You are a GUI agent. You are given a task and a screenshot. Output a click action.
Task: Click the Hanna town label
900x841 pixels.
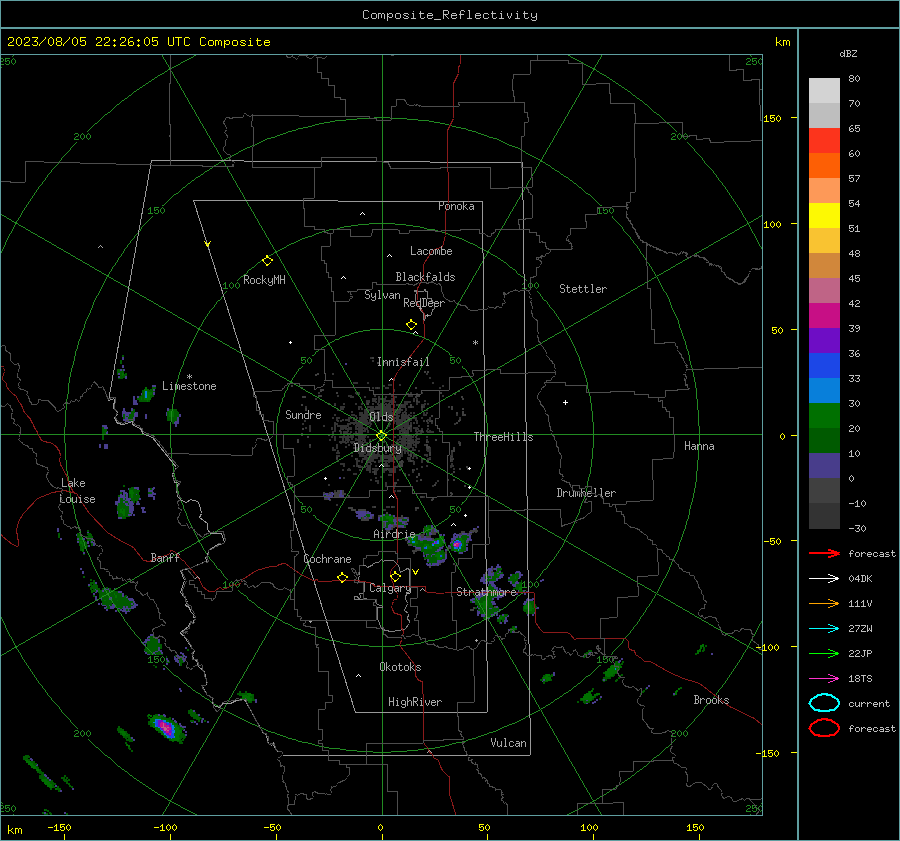[x=699, y=446]
